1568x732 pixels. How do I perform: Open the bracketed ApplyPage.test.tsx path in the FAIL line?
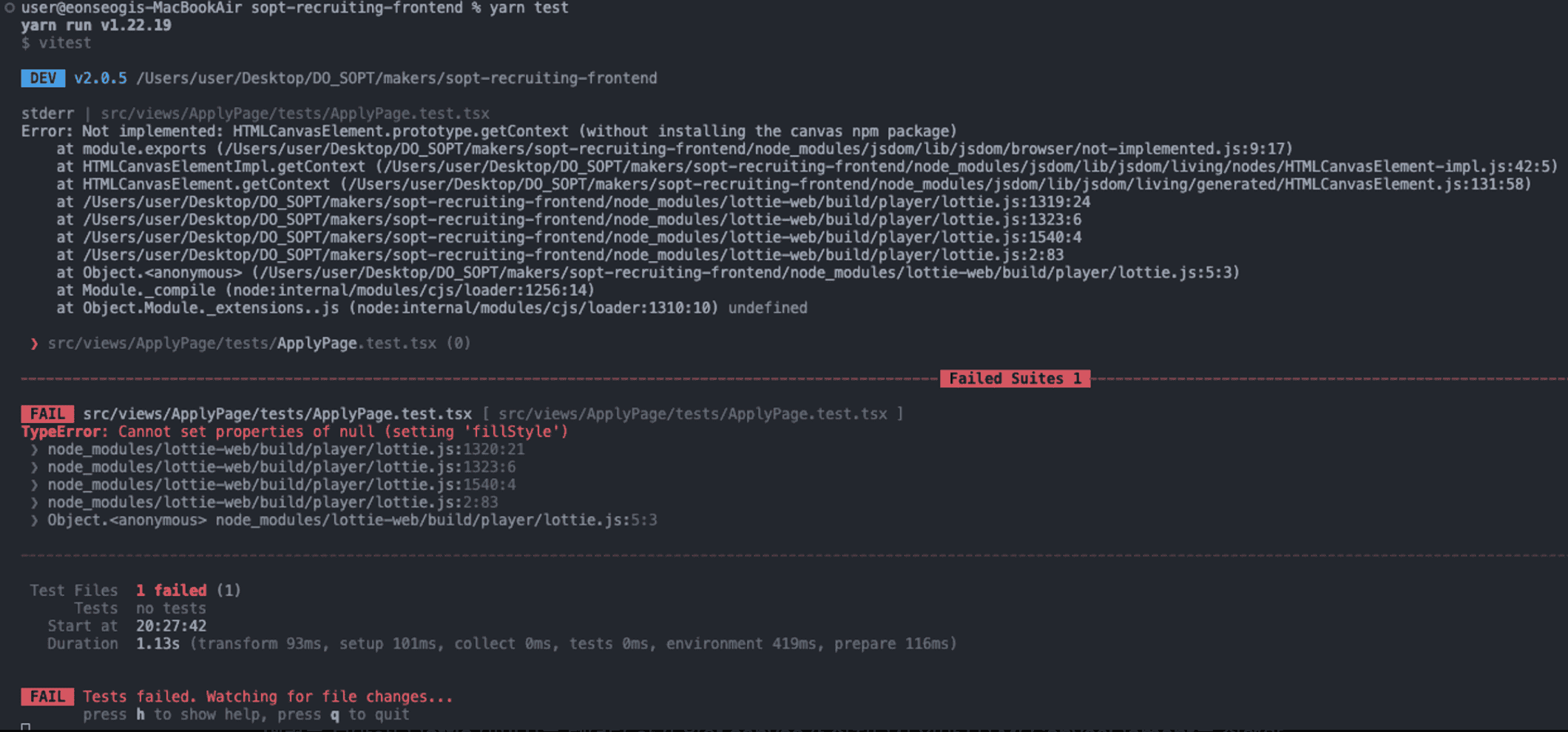(x=692, y=414)
